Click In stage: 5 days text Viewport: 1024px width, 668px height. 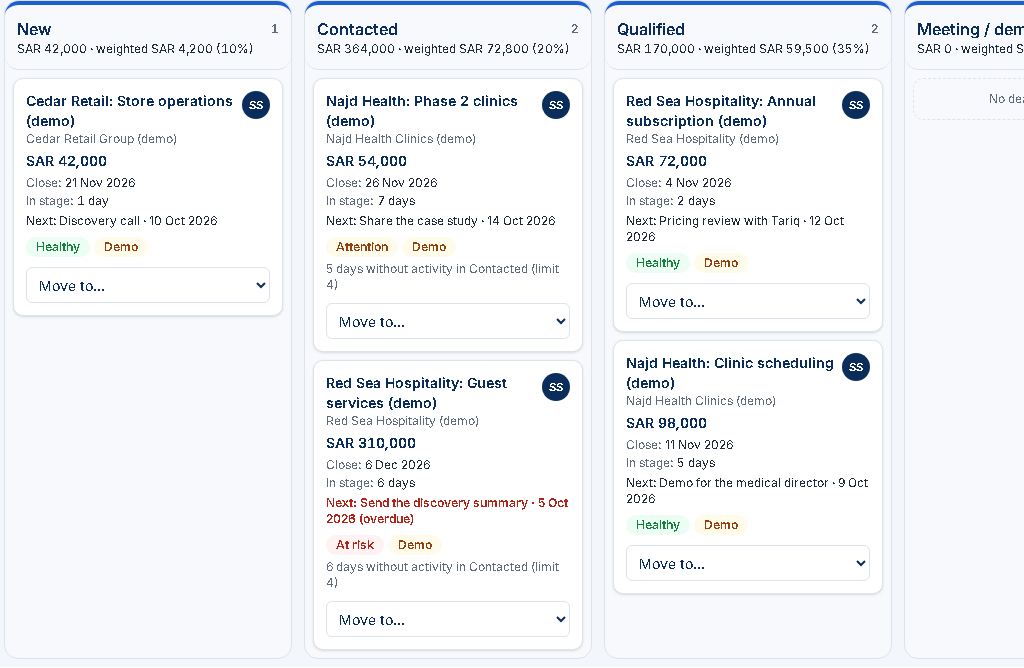click(x=671, y=463)
